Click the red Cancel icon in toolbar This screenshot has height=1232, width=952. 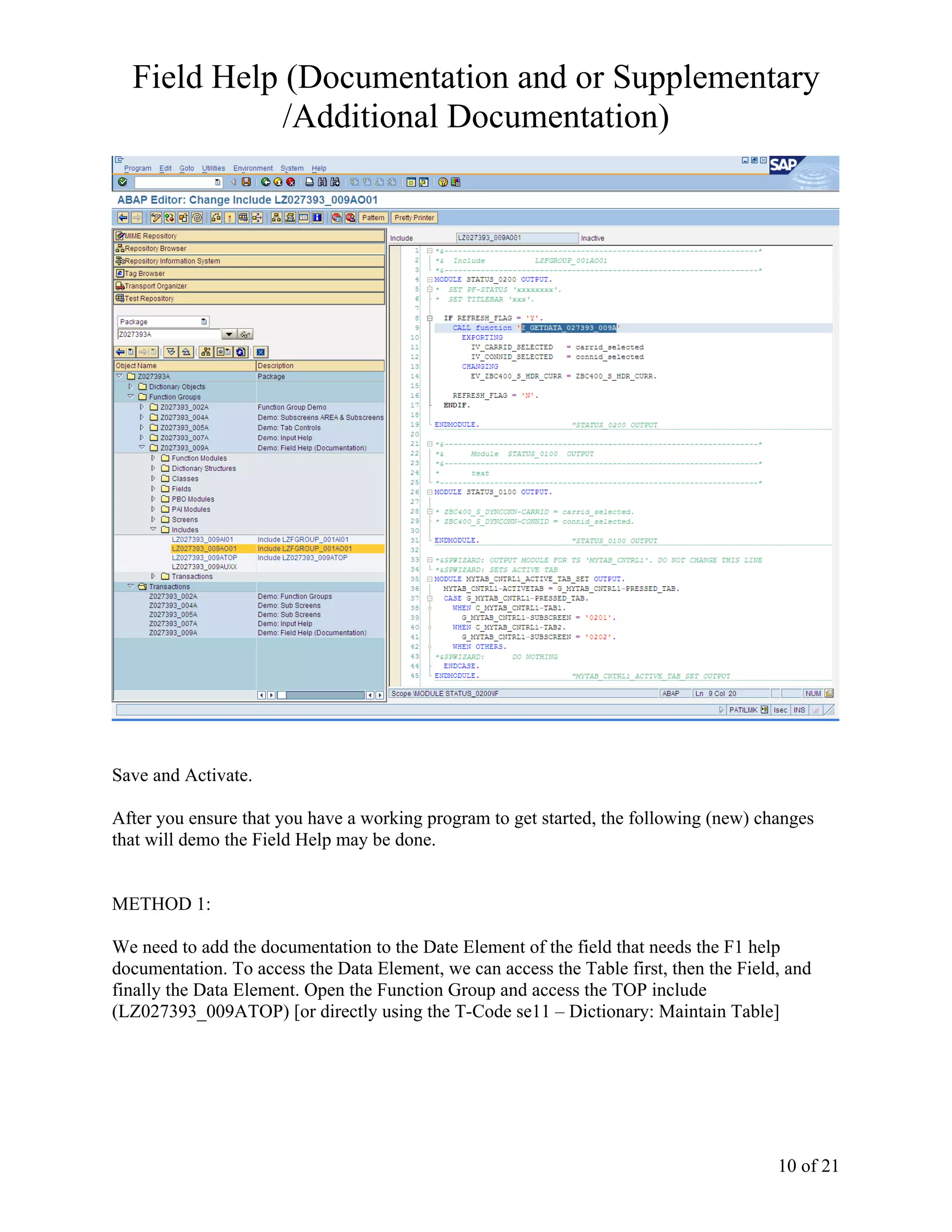[x=291, y=182]
